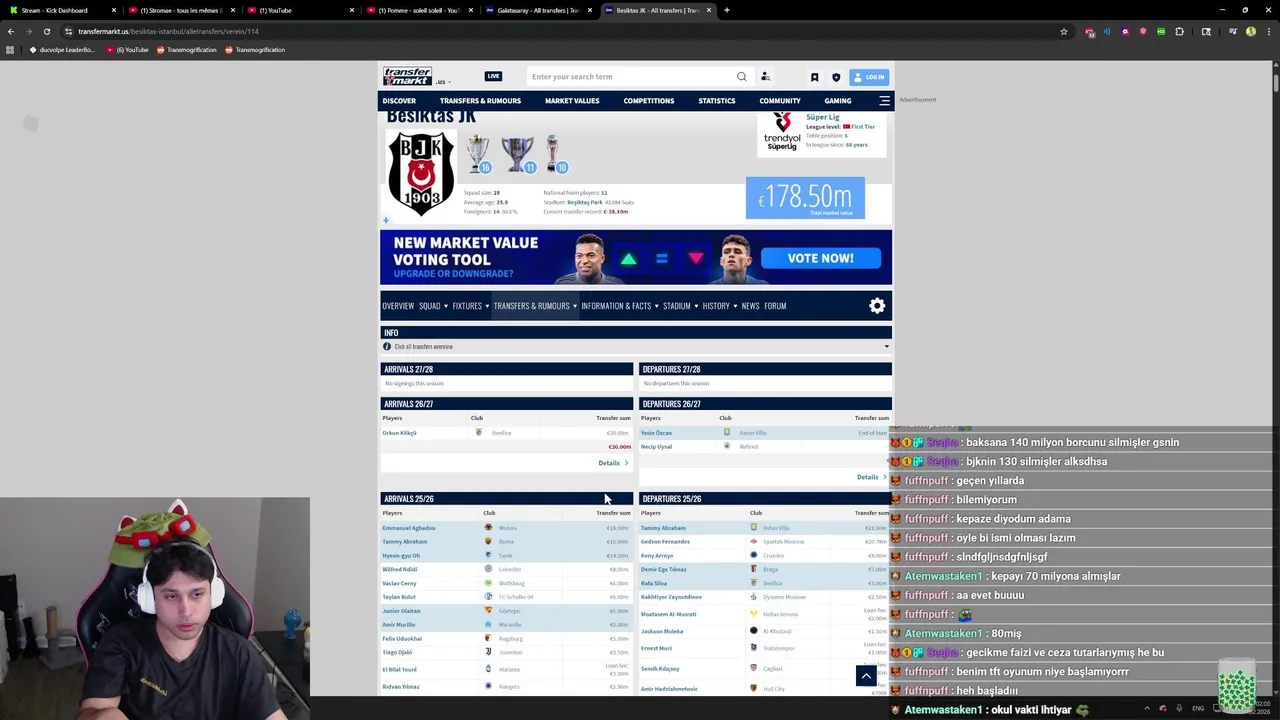Open the Competitions main menu
Image resolution: width=1280 pixels, height=720 pixels.
[649, 101]
